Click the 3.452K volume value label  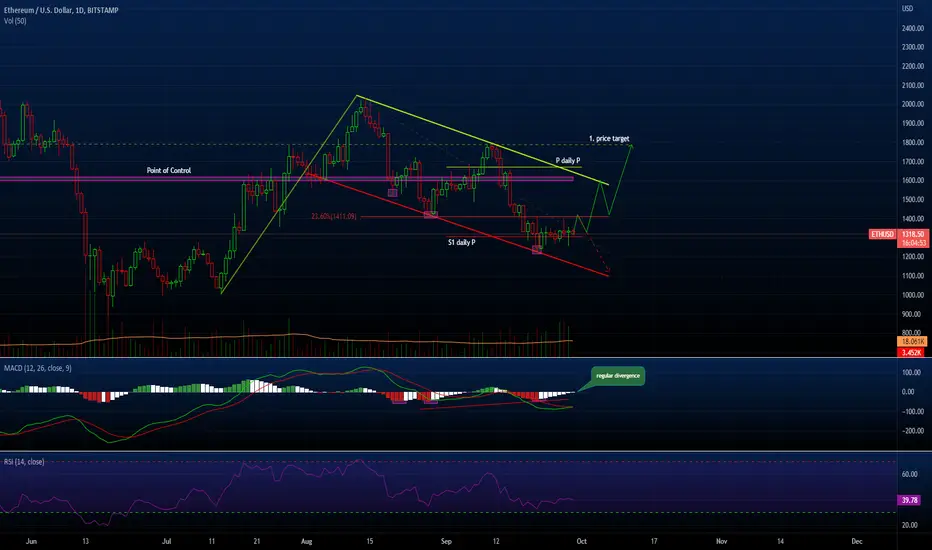pyautogui.click(x=912, y=352)
